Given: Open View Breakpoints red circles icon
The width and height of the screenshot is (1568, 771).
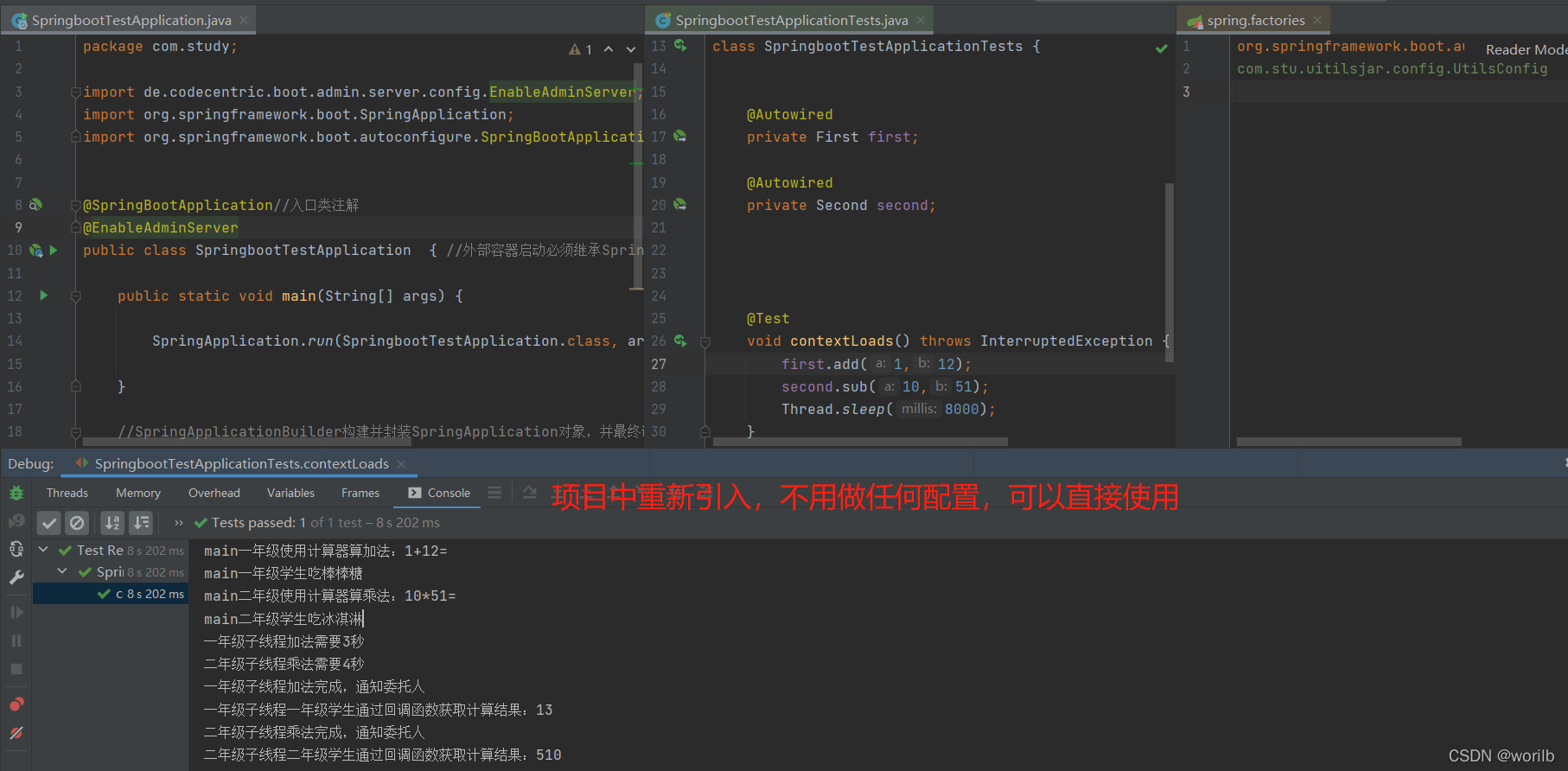Looking at the screenshot, I should [x=16, y=704].
